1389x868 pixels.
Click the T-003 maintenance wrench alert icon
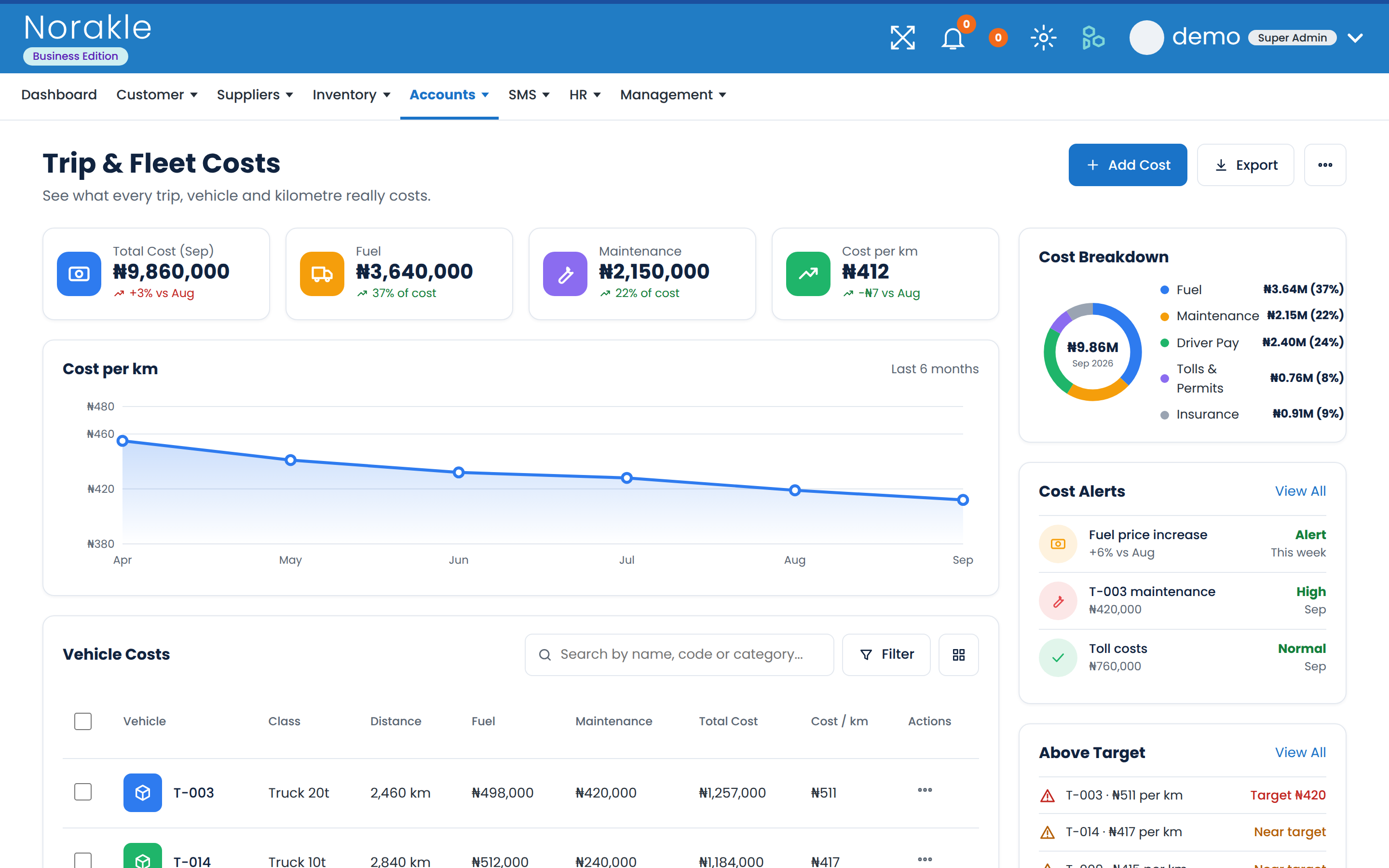pos(1058,600)
